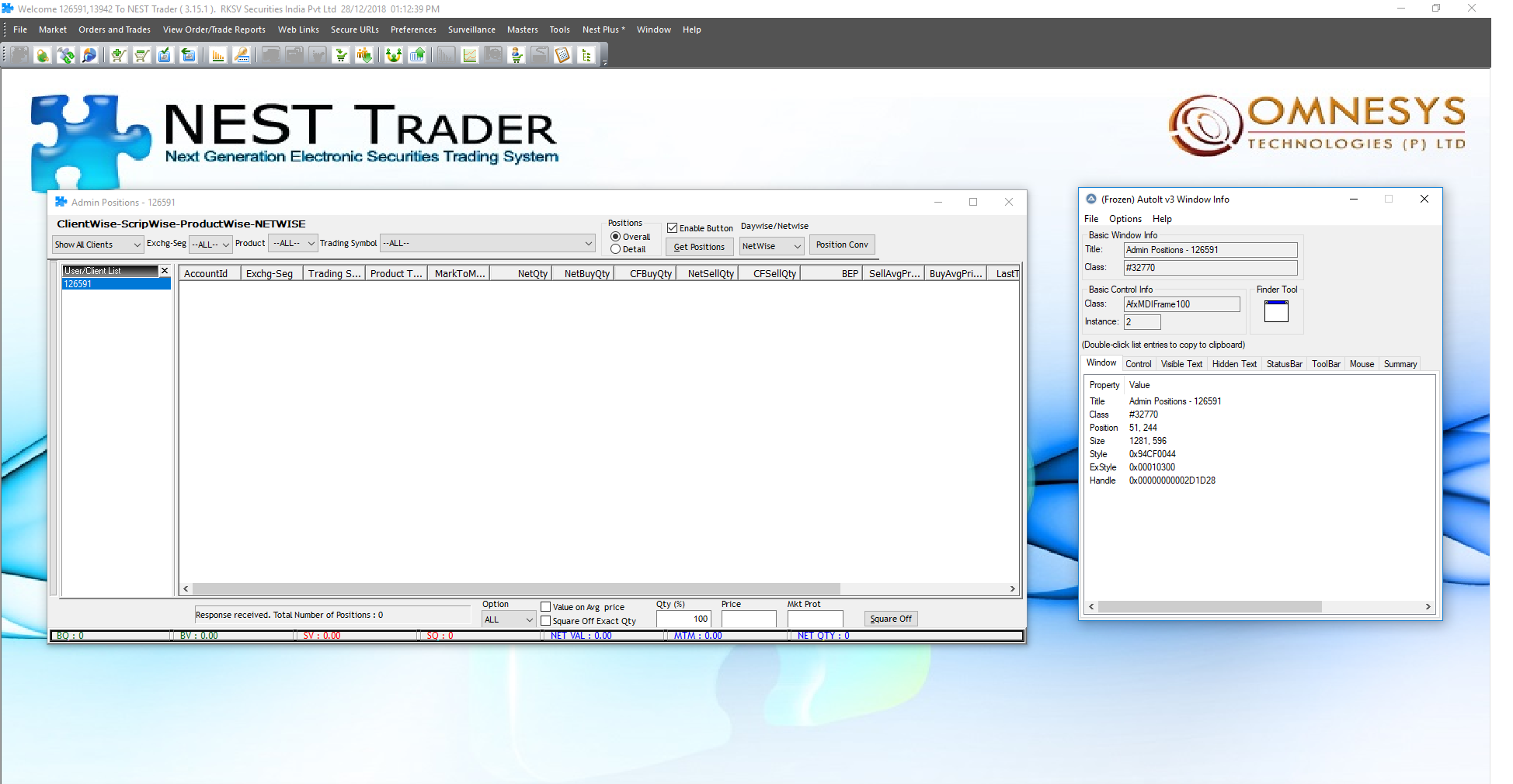1513x784 pixels.
Task: Click the barcode with green up arrow icon
Action: click(x=417, y=55)
